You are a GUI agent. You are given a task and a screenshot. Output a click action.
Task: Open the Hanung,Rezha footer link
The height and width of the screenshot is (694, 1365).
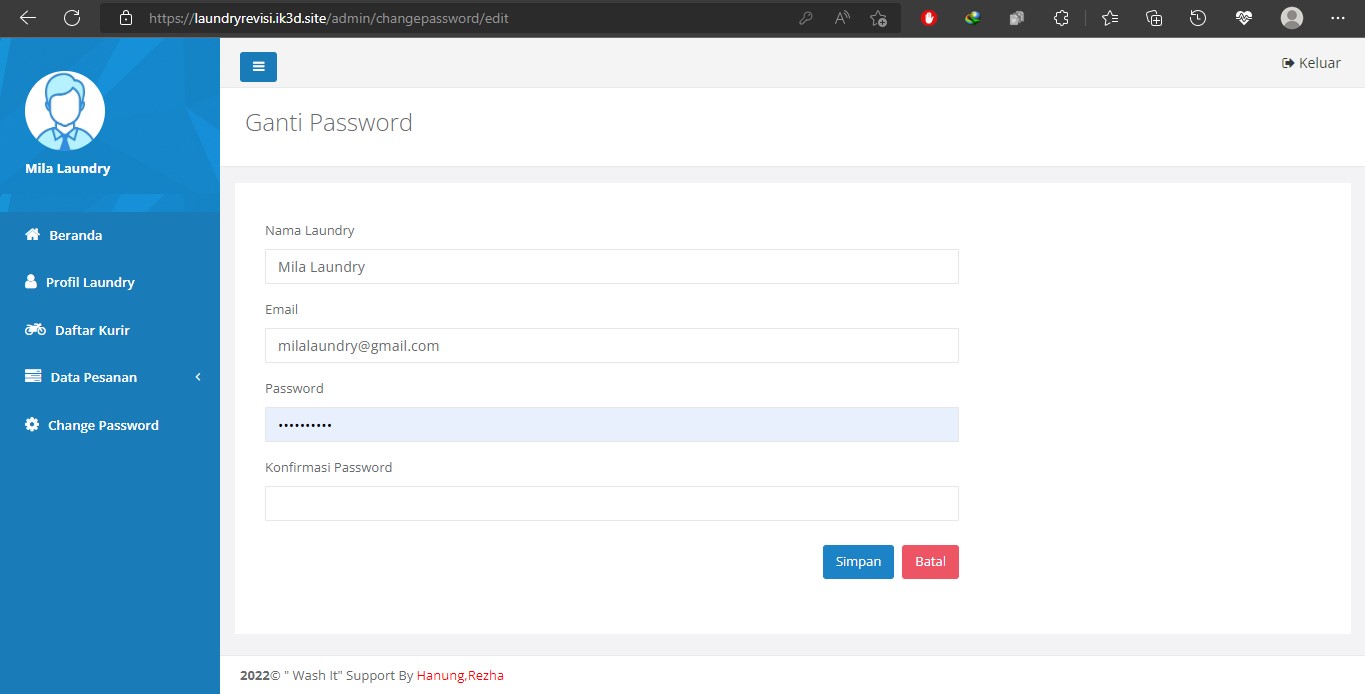click(x=460, y=675)
